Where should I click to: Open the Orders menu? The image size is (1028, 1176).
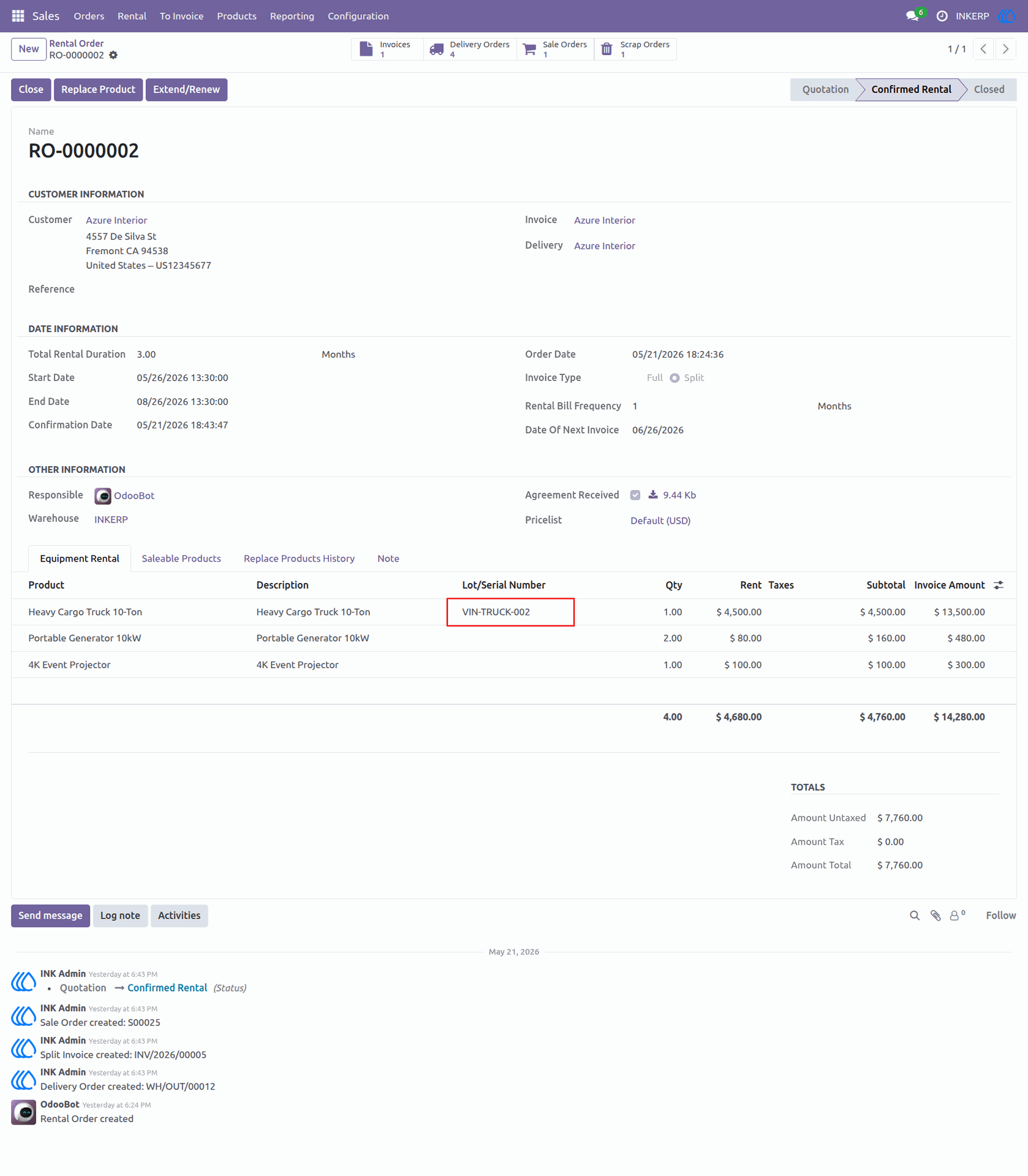click(x=89, y=16)
